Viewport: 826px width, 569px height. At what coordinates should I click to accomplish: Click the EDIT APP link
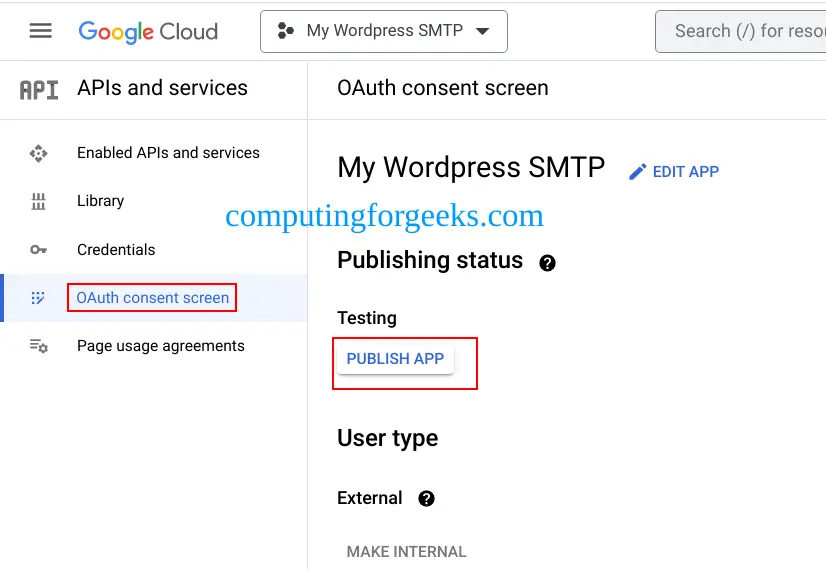(685, 172)
